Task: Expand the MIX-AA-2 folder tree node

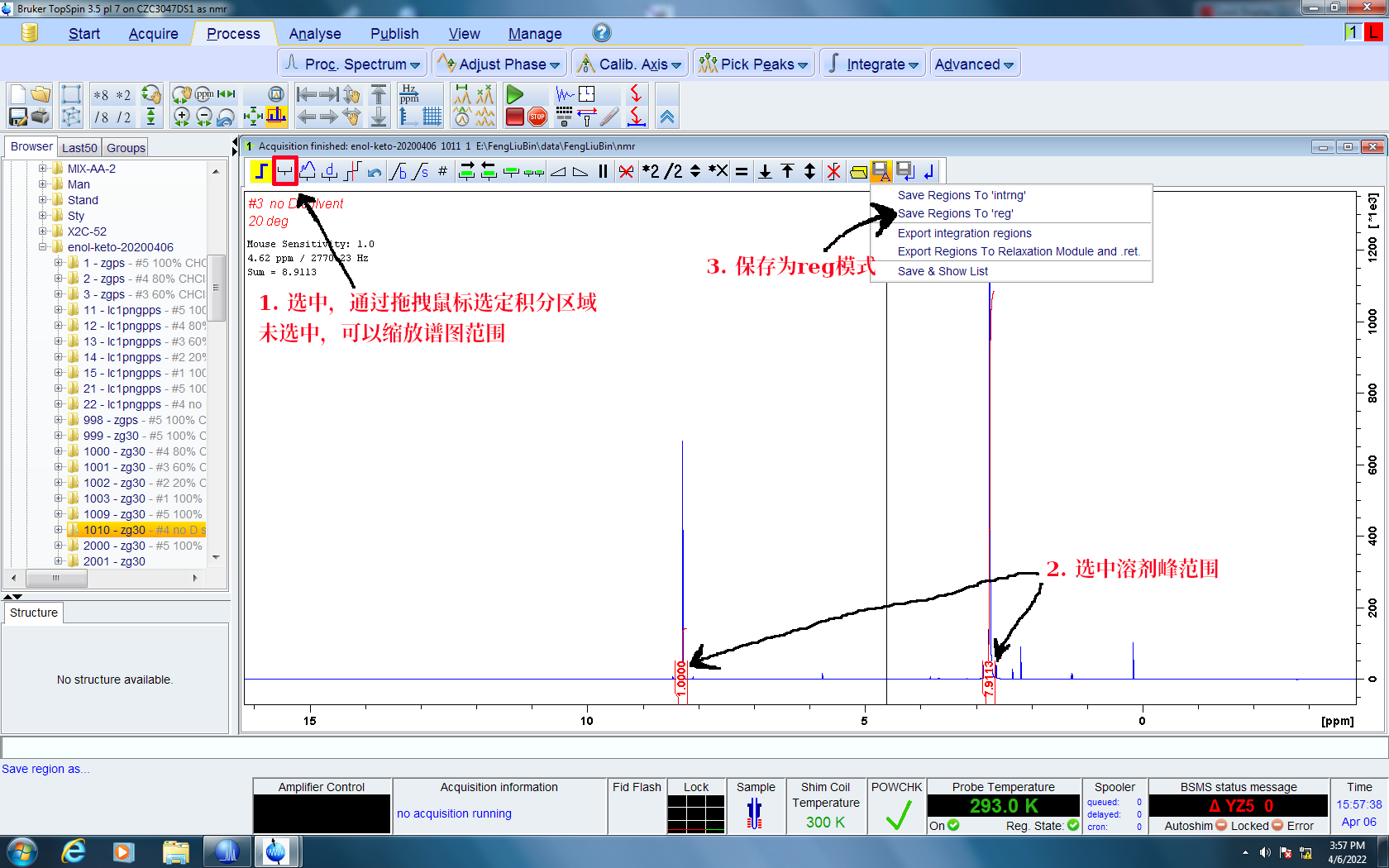Action: (43, 169)
